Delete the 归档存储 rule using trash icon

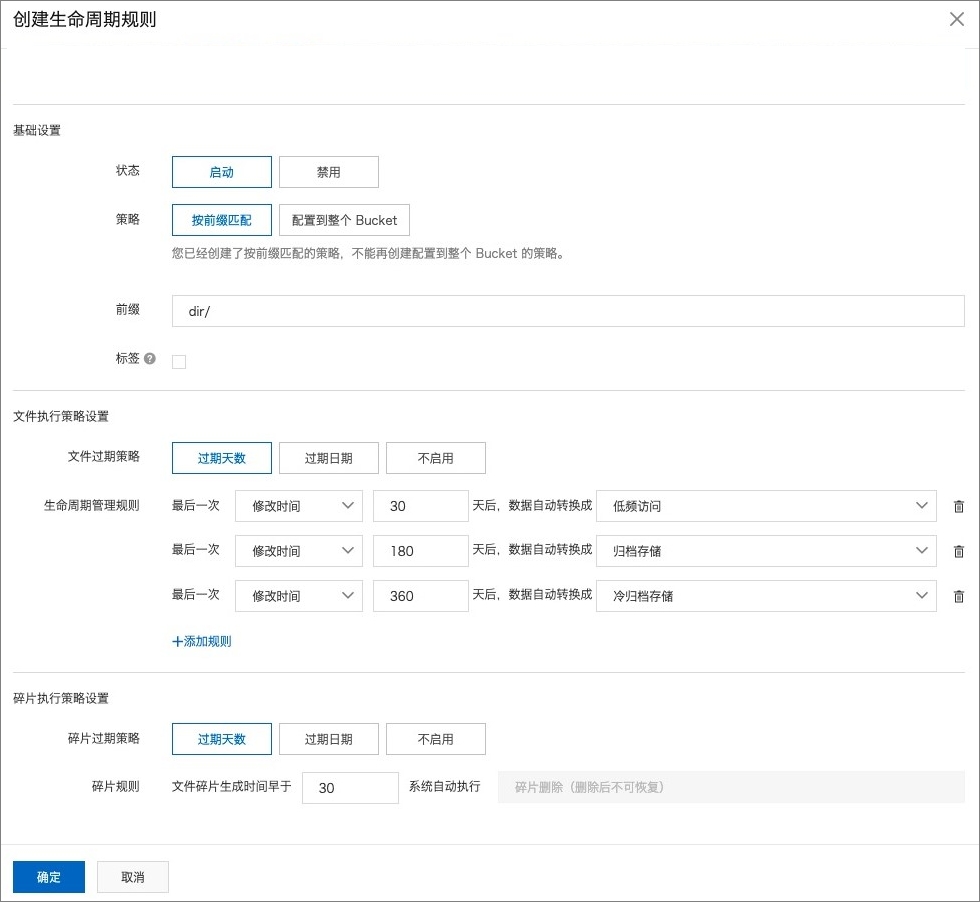pos(958,551)
